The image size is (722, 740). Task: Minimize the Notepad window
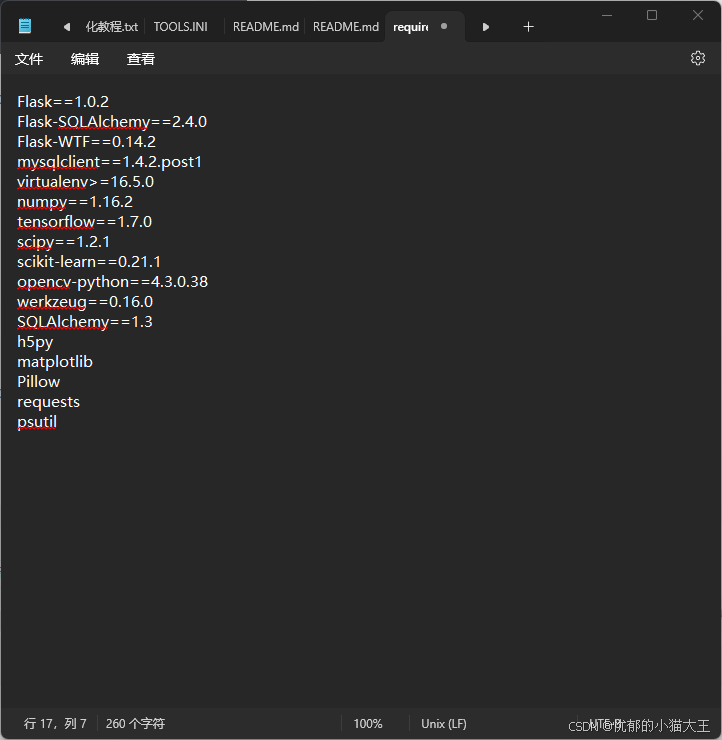click(x=607, y=16)
